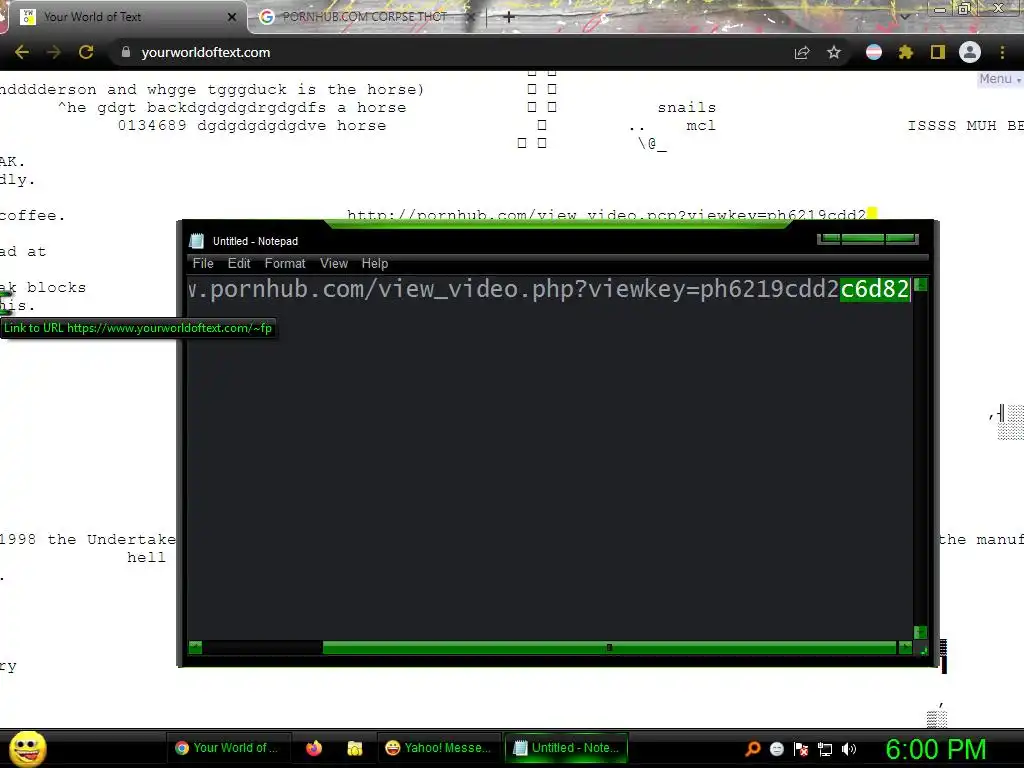
Task: Click the speaker volume tray icon
Action: tap(849, 749)
